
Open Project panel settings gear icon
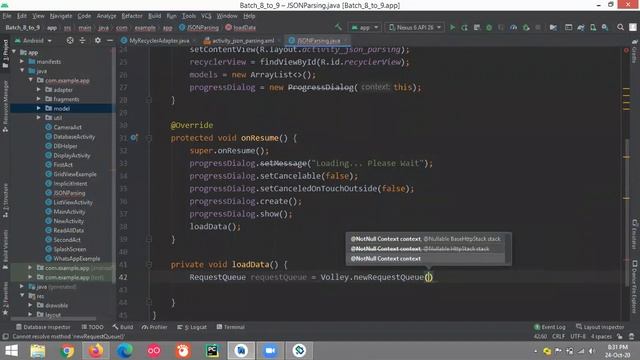tap(98, 40)
